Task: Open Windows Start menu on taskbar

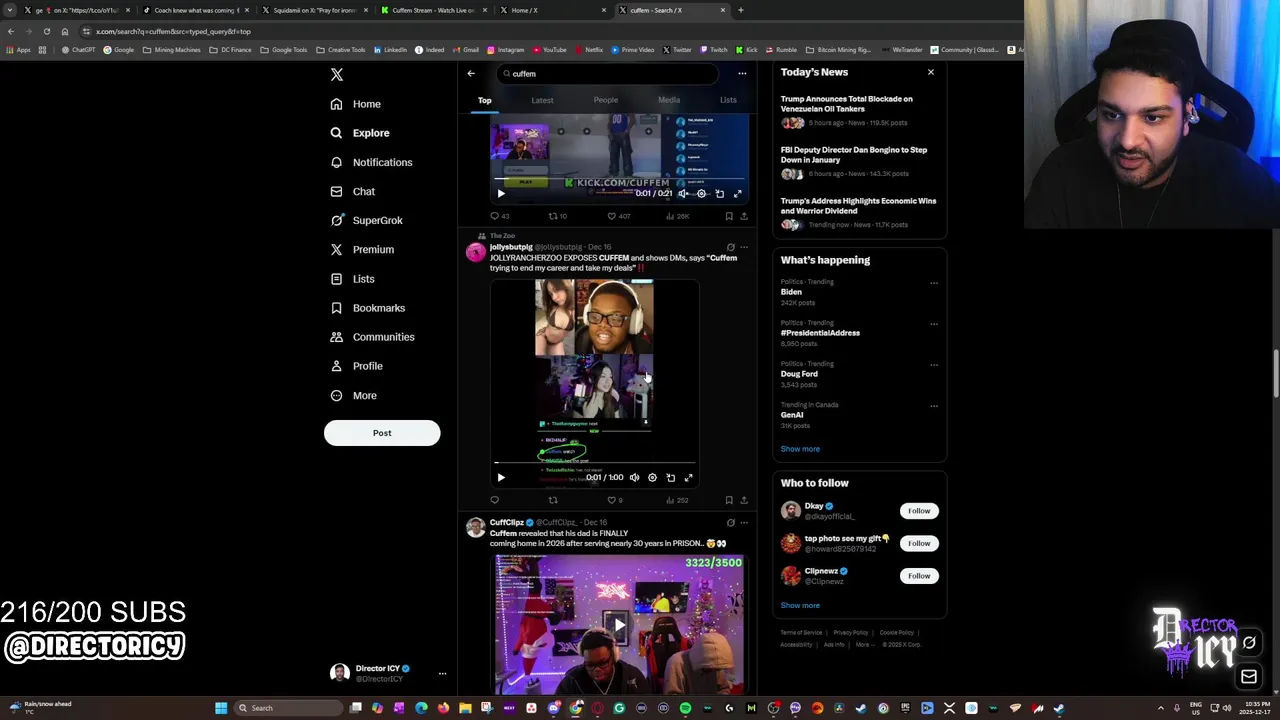Action: point(221,708)
